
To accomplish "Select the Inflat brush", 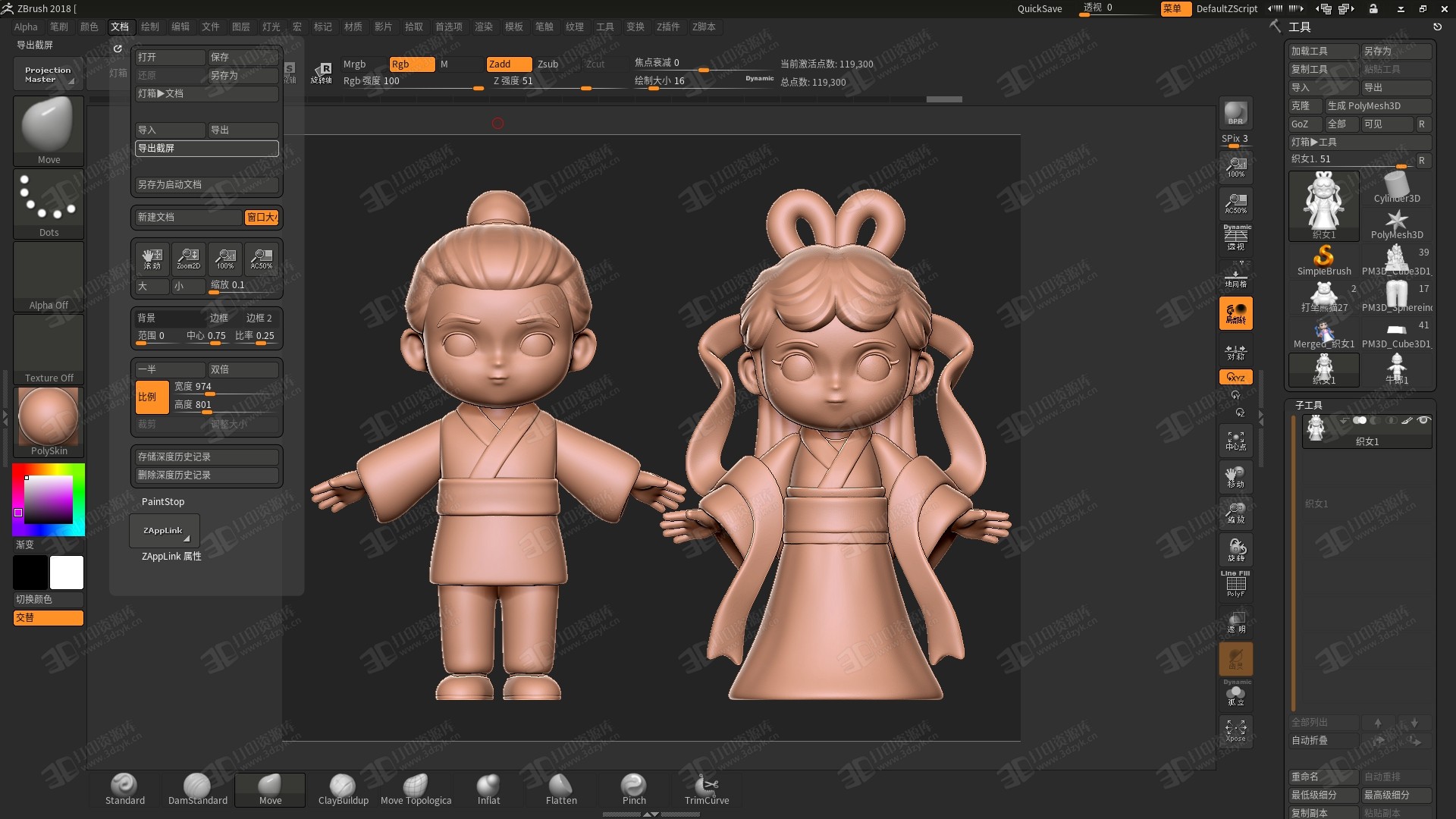I will point(488,789).
